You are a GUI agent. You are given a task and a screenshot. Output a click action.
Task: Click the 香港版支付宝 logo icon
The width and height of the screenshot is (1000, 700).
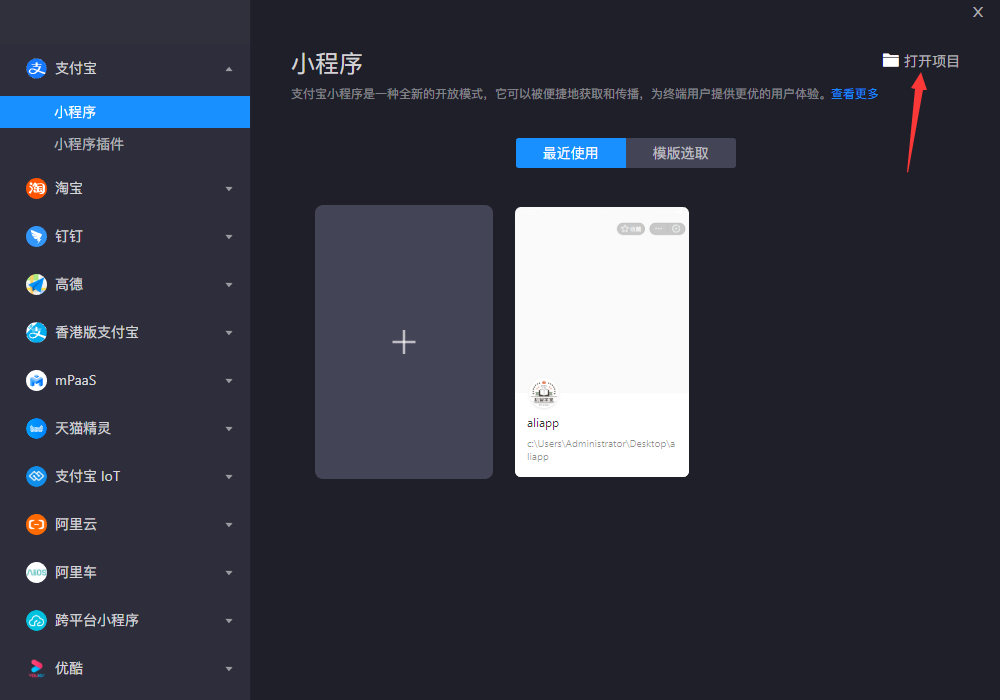click(x=36, y=332)
